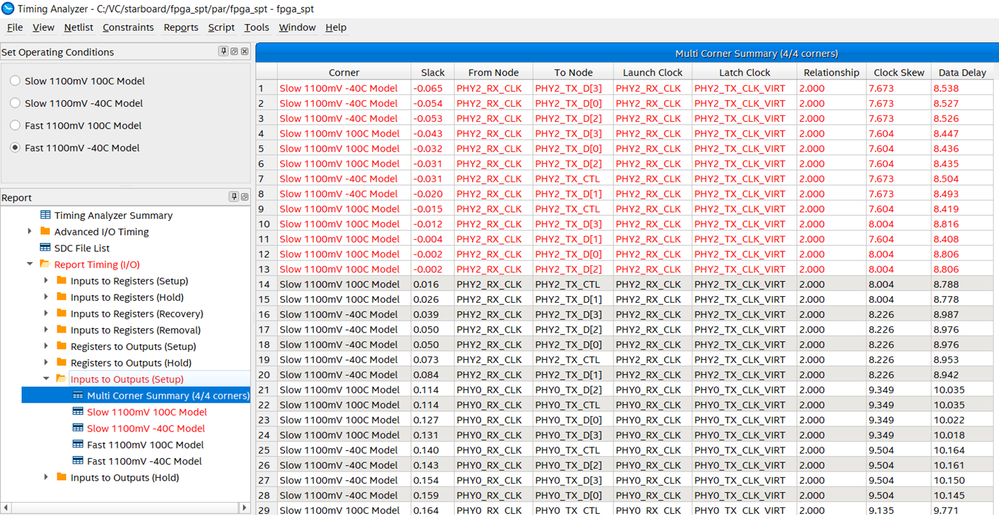Viewport: 999px width, 515px height.
Task: Collapse the Report Timing (I/O) node
Action: pyautogui.click(x=29, y=264)
